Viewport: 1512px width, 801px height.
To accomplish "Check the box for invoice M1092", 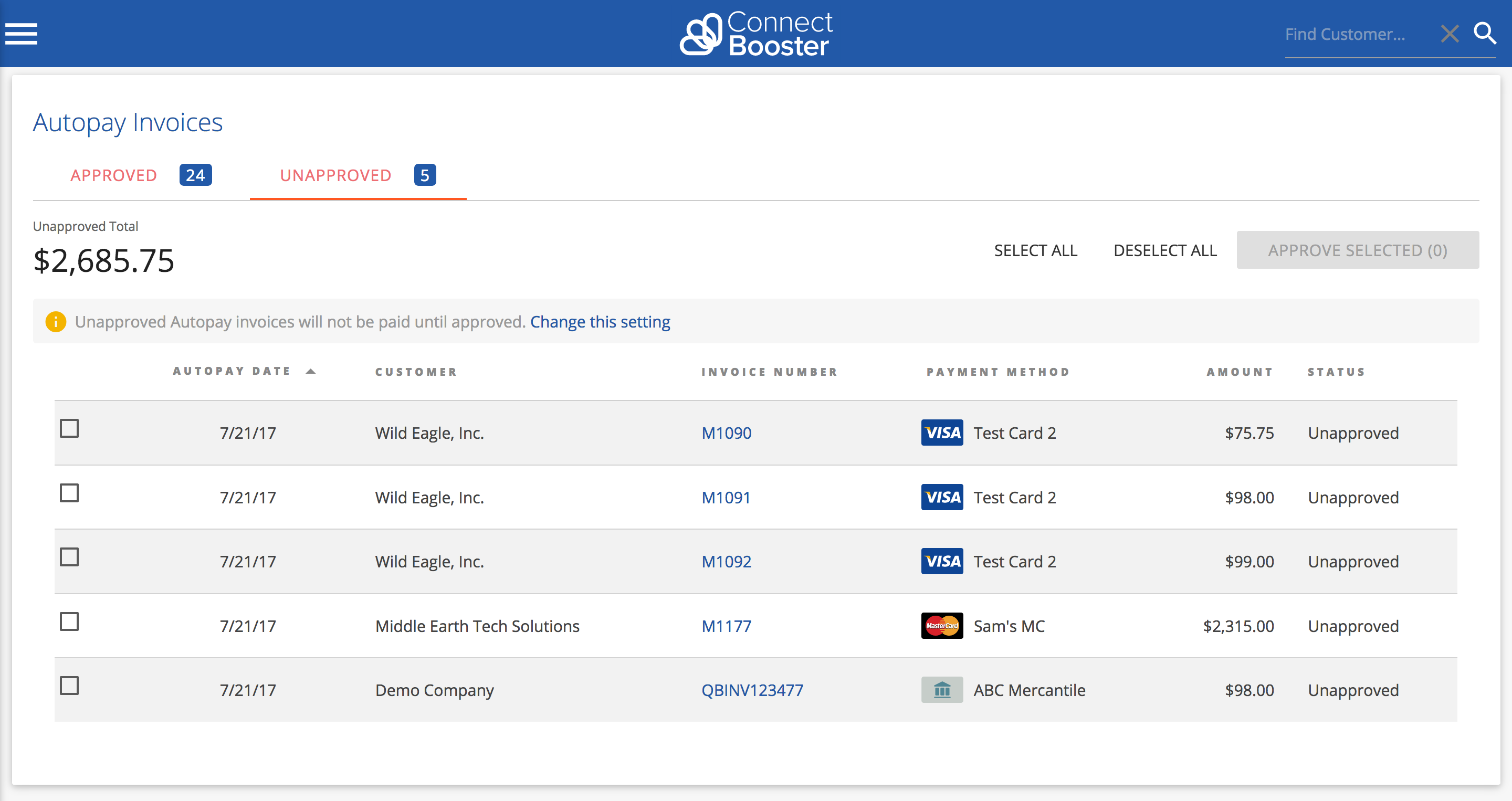I will pos(69,557).
